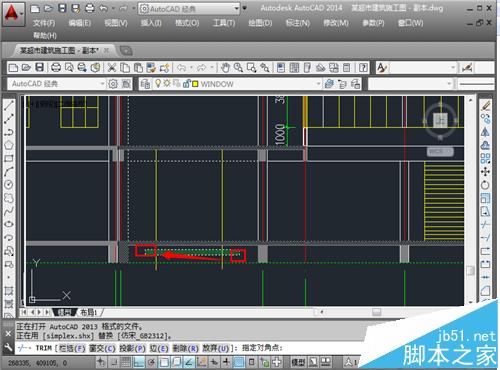
Task: Open WINDOW layer dropdown list
Action: [x=318, y=84]
